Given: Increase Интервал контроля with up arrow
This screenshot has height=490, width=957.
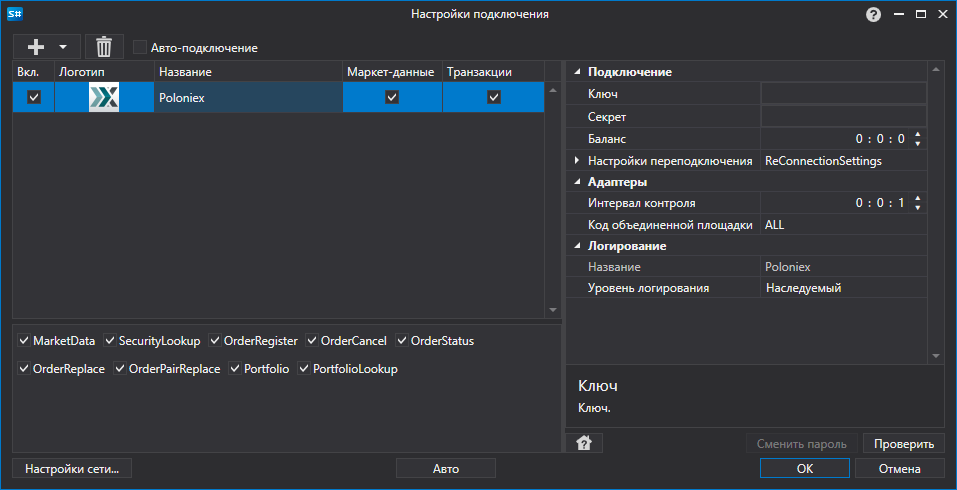Looking at the screenshot, I should [917, 198].
